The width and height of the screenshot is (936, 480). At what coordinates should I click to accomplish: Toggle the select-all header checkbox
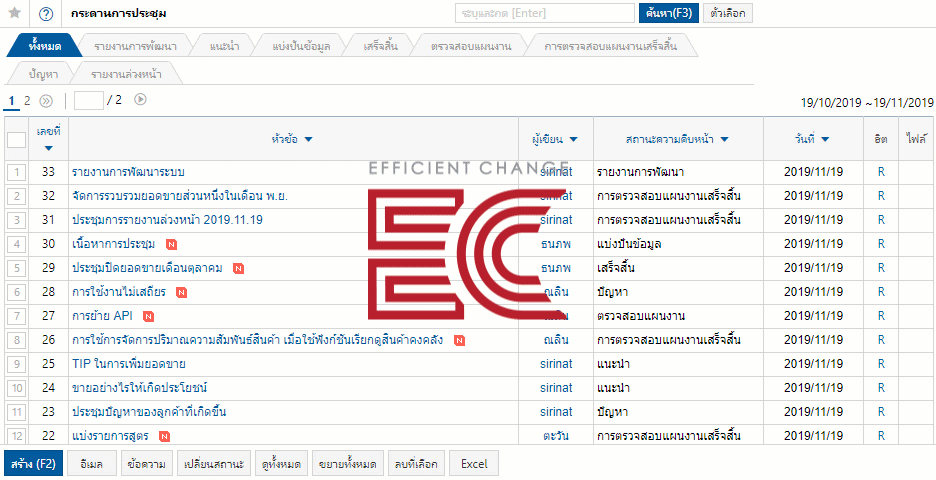point(17,140)
